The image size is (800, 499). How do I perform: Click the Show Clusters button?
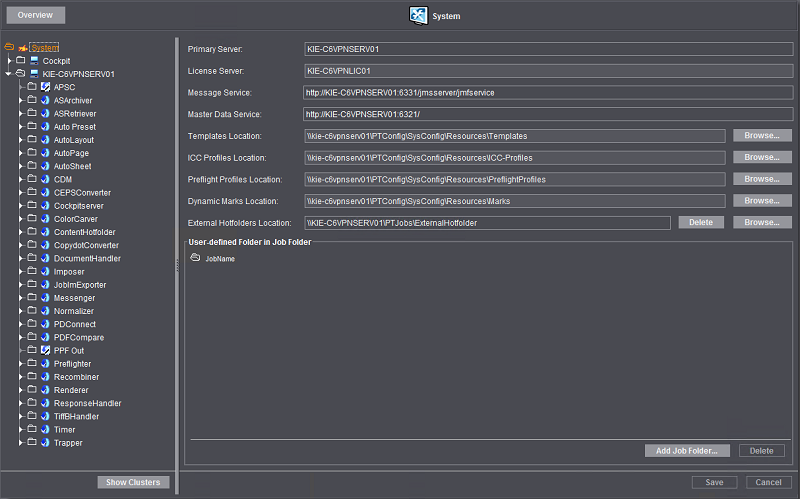[x=133, y=482]
